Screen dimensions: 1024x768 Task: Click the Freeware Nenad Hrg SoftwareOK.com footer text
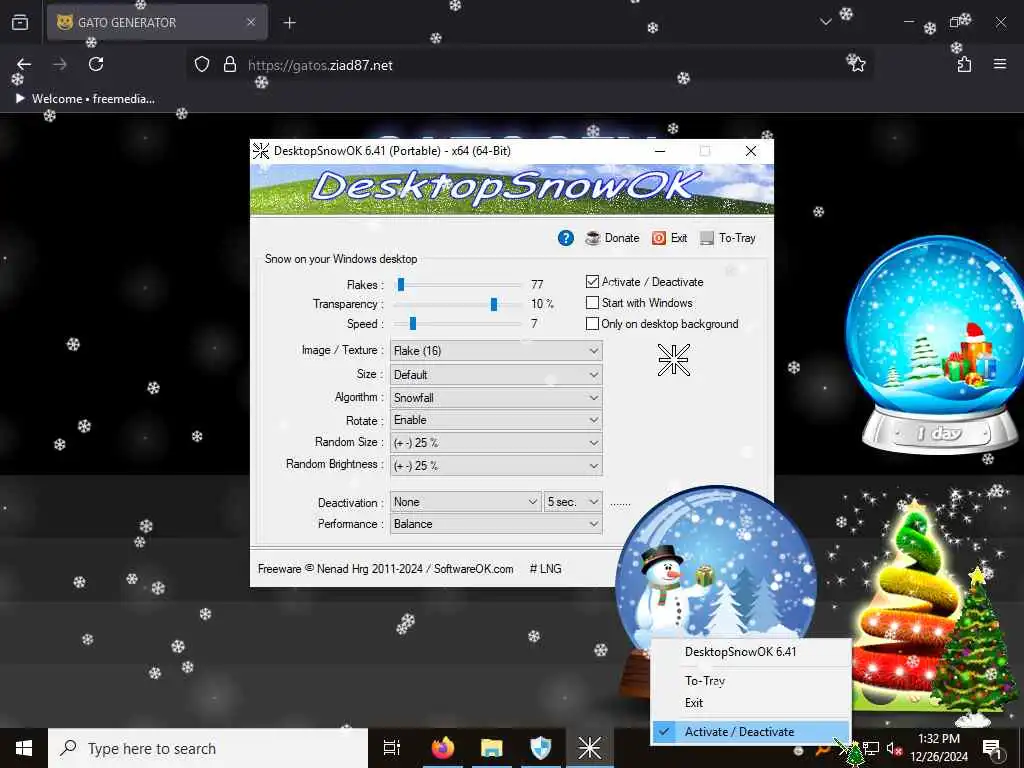coord(385,569)
